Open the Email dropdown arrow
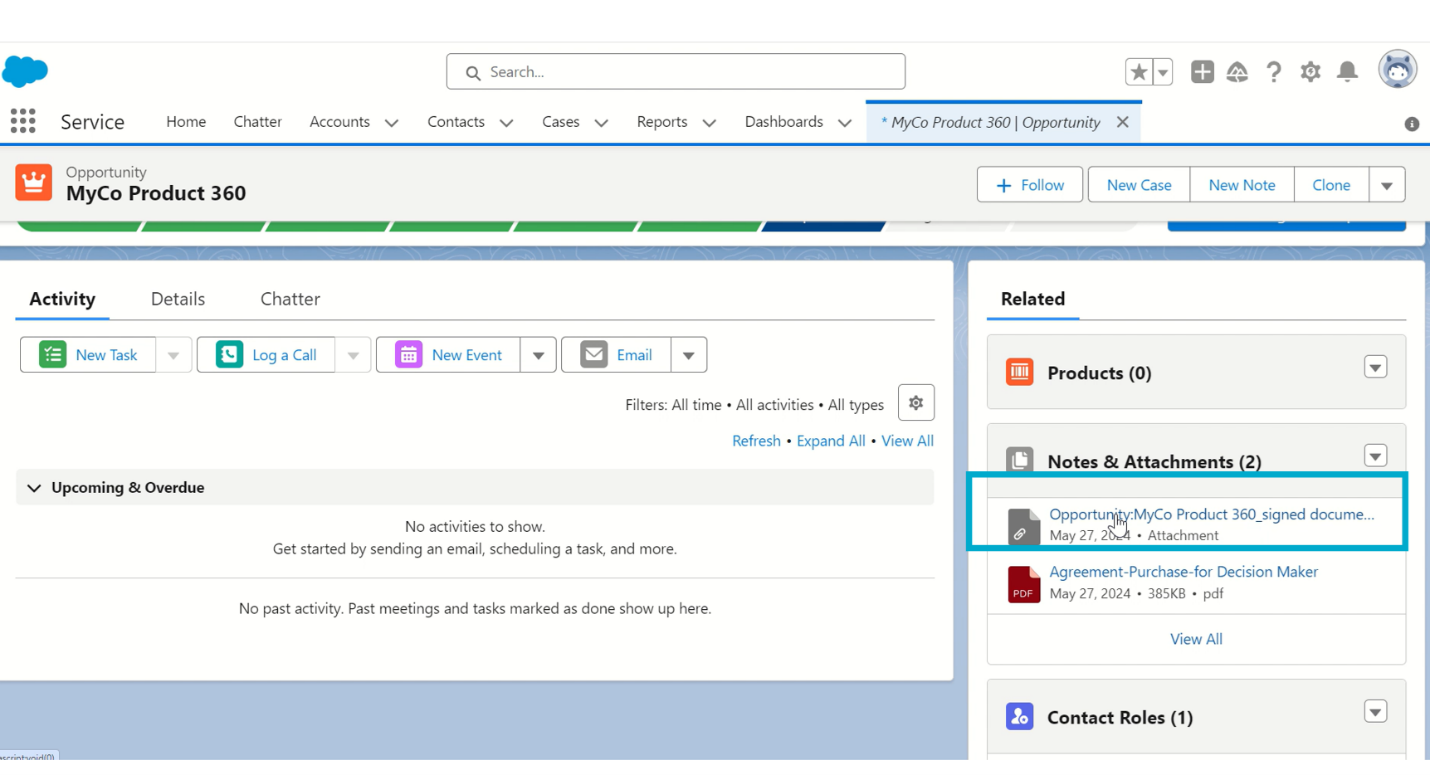 point(689,355)
